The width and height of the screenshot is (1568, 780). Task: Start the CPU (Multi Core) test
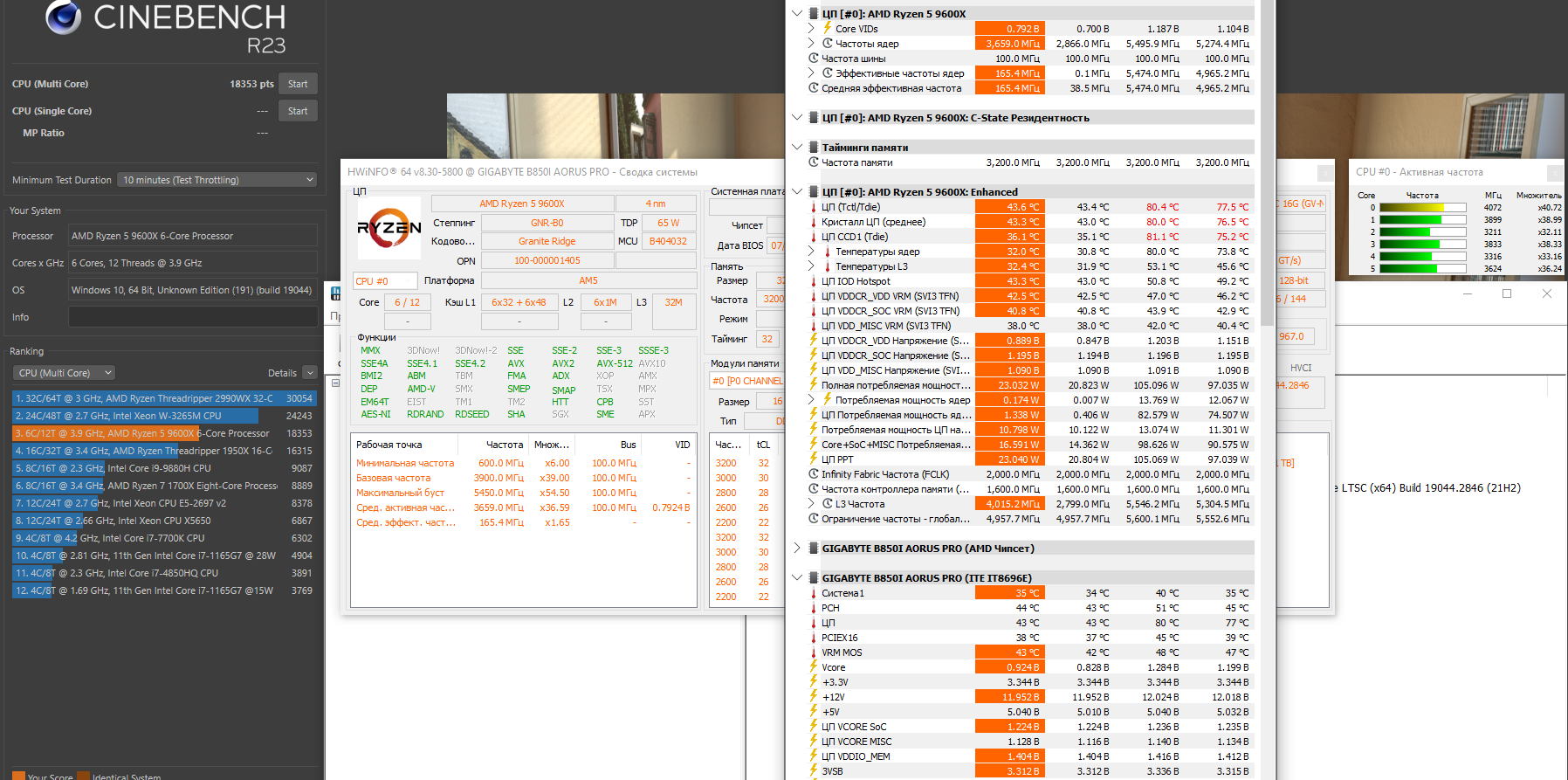coord(298,84)
